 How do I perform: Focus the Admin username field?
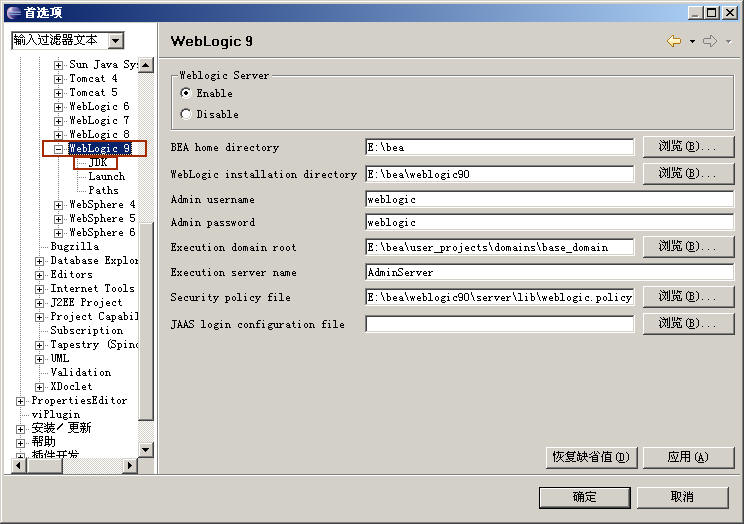coord(549,199)
